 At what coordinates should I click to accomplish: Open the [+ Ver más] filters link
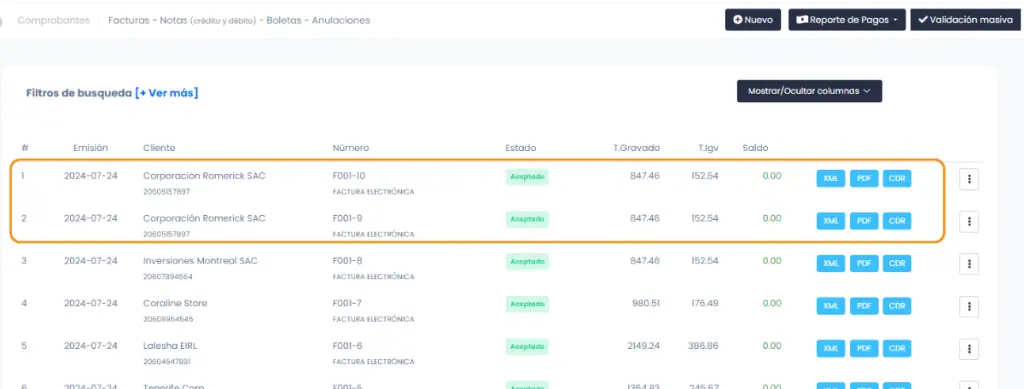tap(167, 93)
